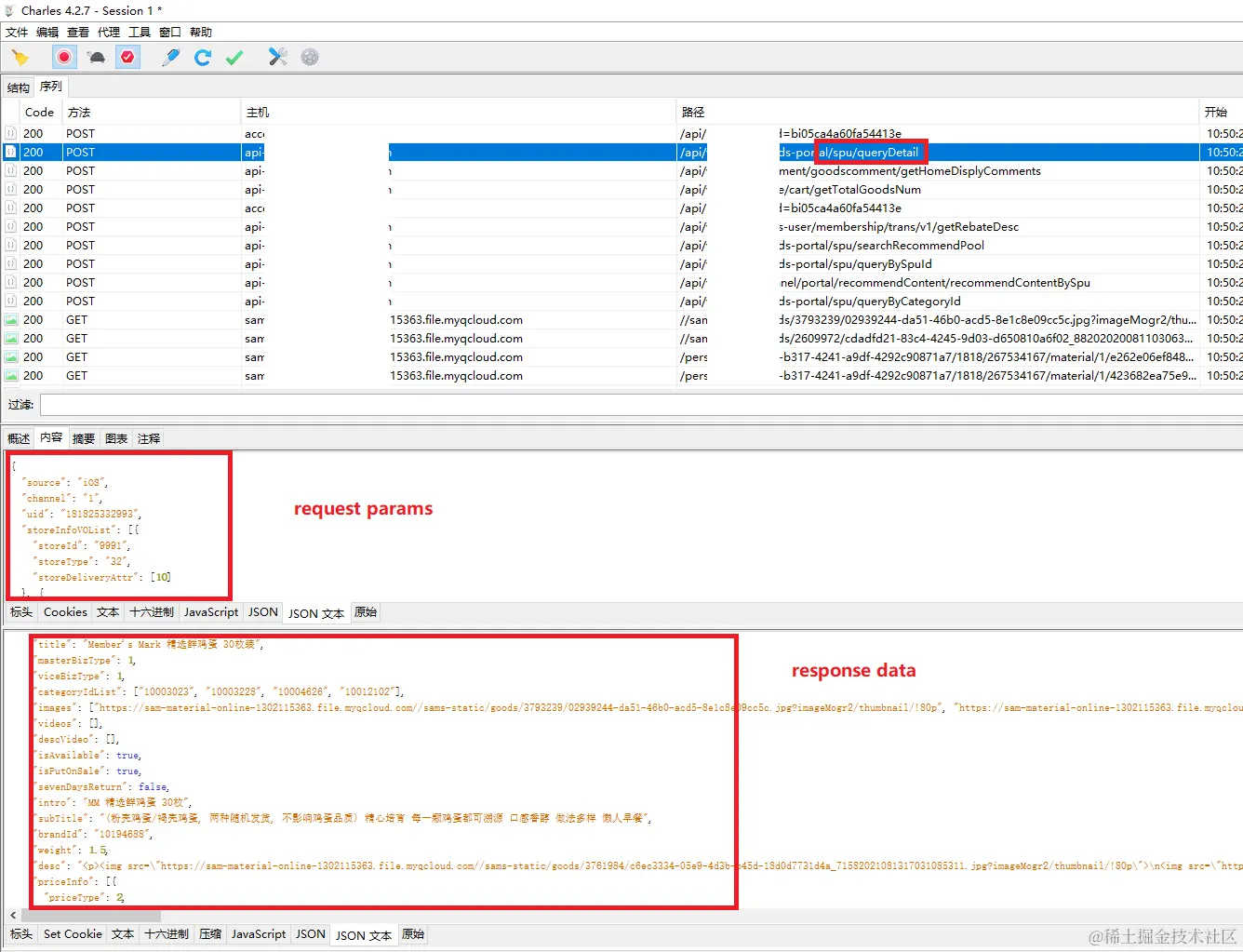Select the spu/queryByCategoryId row

(x=621, y=301)
